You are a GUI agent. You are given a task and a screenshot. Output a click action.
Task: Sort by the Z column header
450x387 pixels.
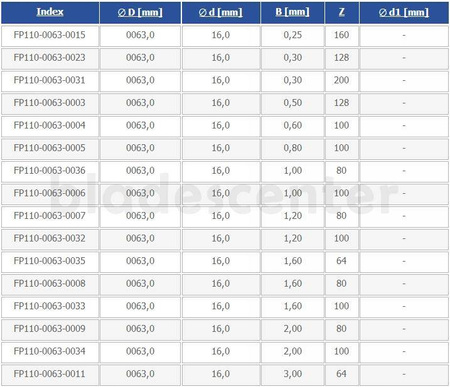pos(342,12)
